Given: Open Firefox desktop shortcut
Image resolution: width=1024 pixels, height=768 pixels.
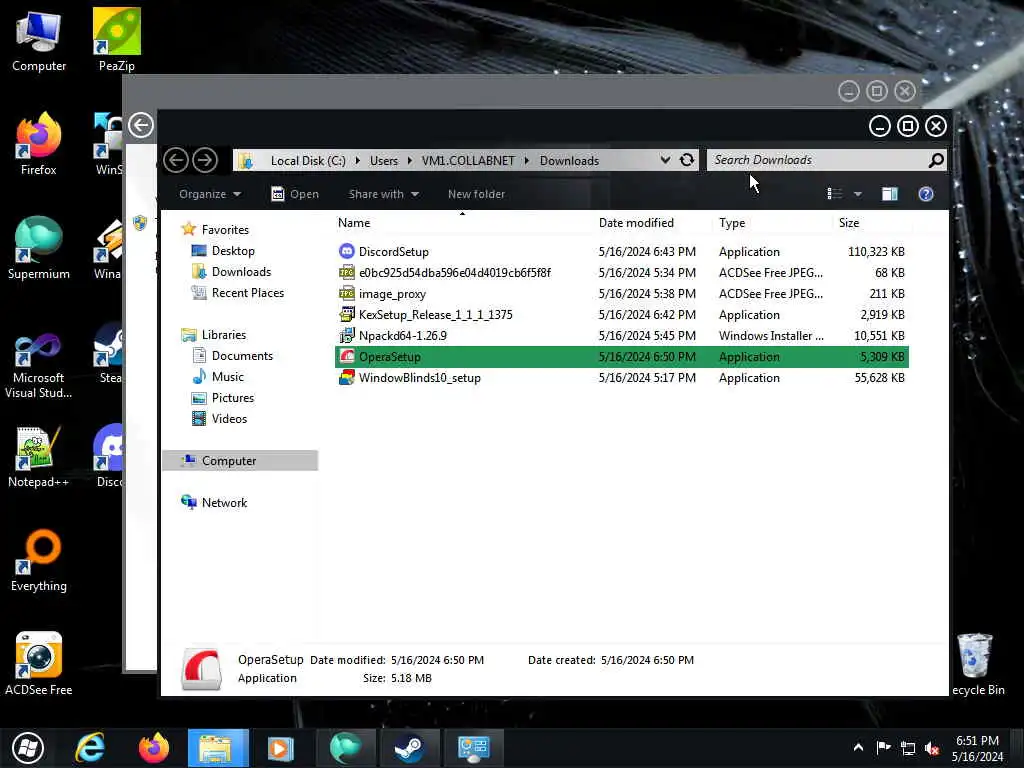Looking at the screenshot, I should coord(39,144).
